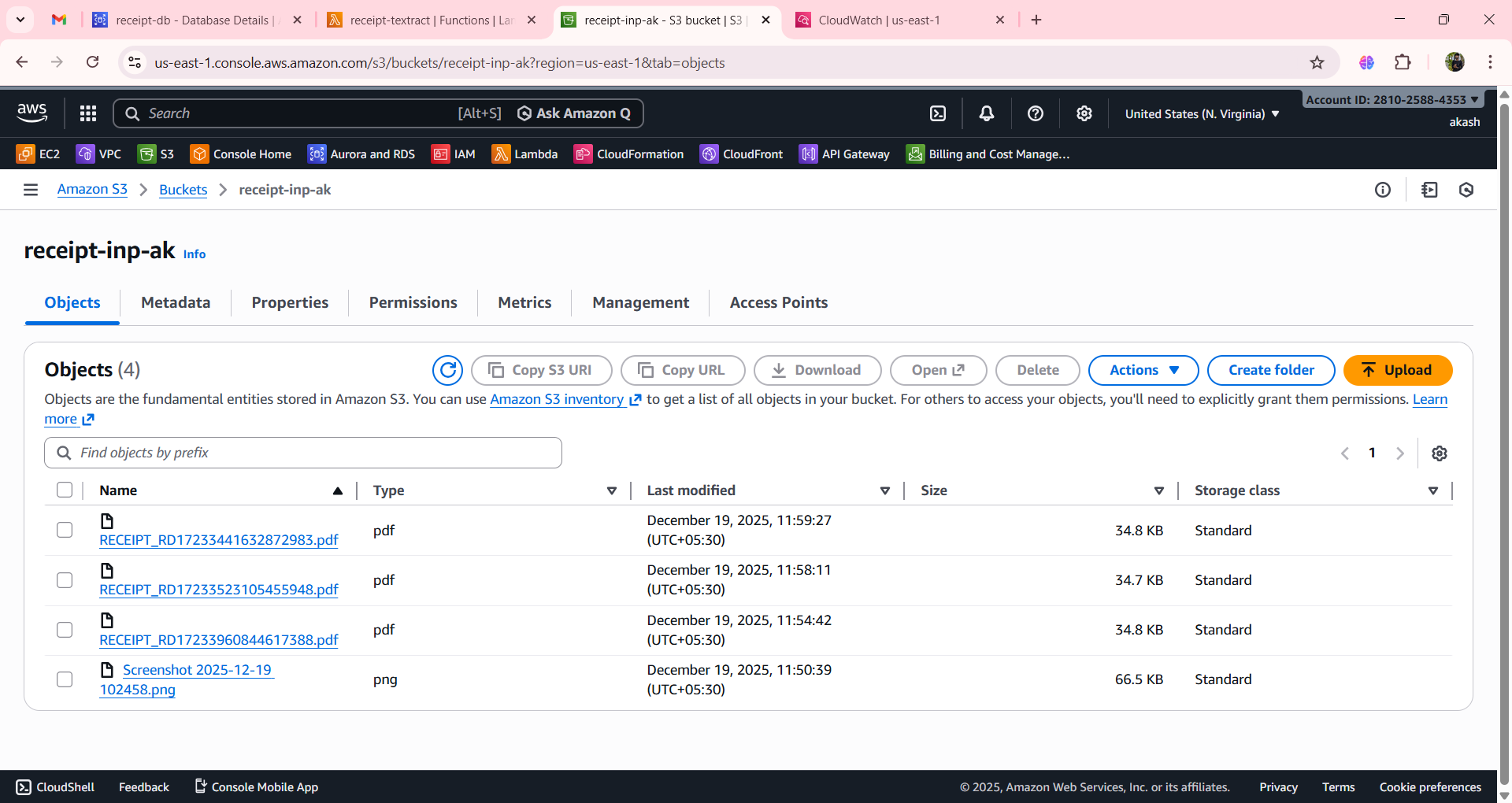Viewport: 1512px width, 803px height.
Task: Check the RECEIPT_RD17233441632872983.pdf row
Action: [x=64, y=530]
